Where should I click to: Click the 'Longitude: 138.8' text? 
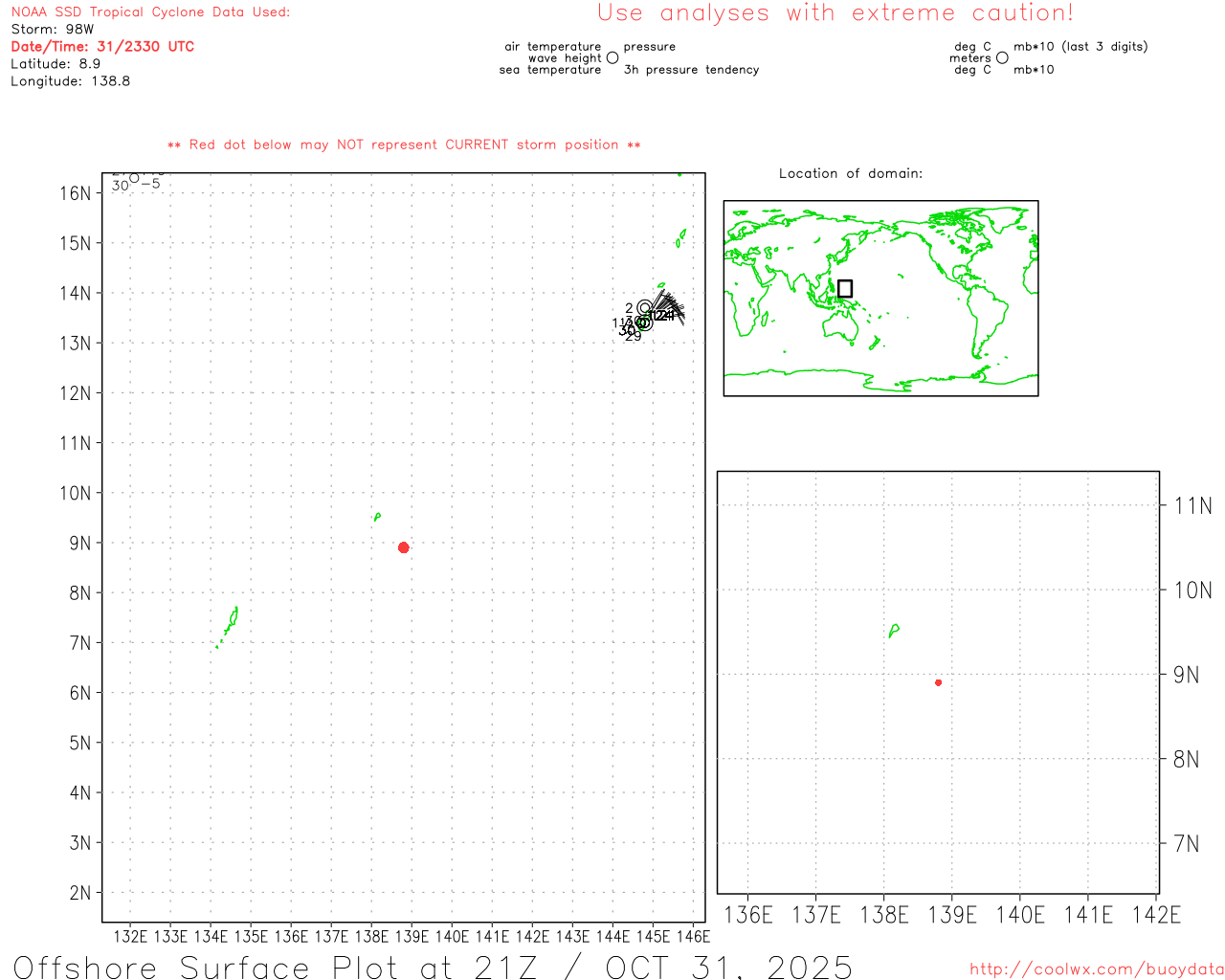tap(71, 81)
